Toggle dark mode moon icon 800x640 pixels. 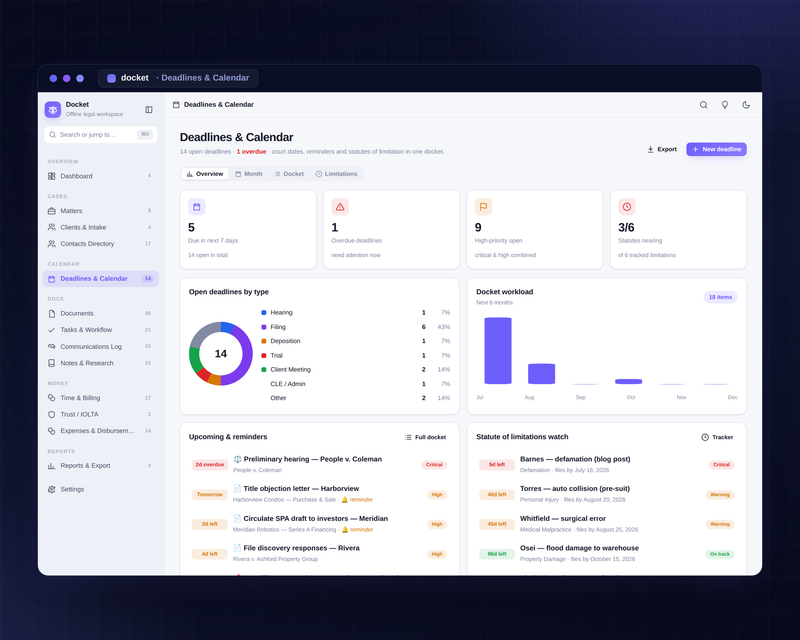click(x=746, y=105)
